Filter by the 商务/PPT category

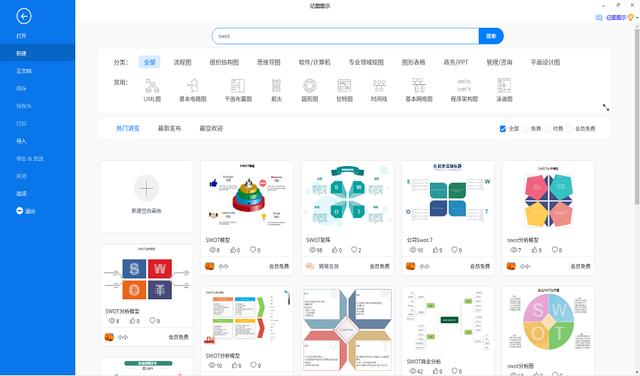(x=456, y=62)
